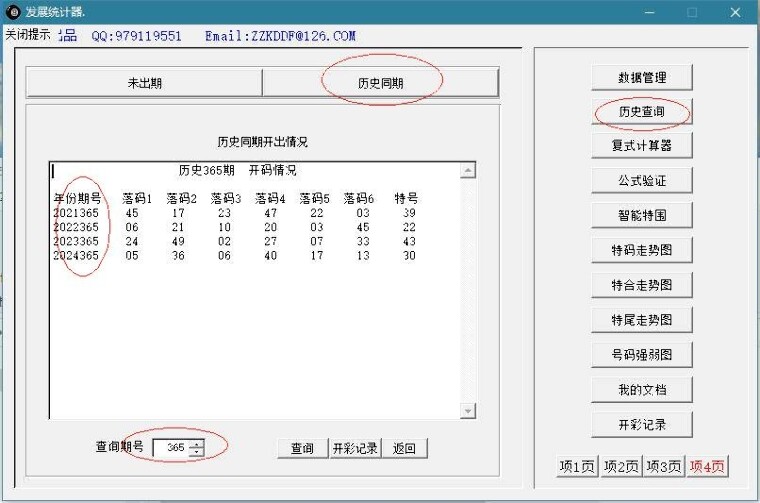Go to 项4页

click(x=707, y=466)
